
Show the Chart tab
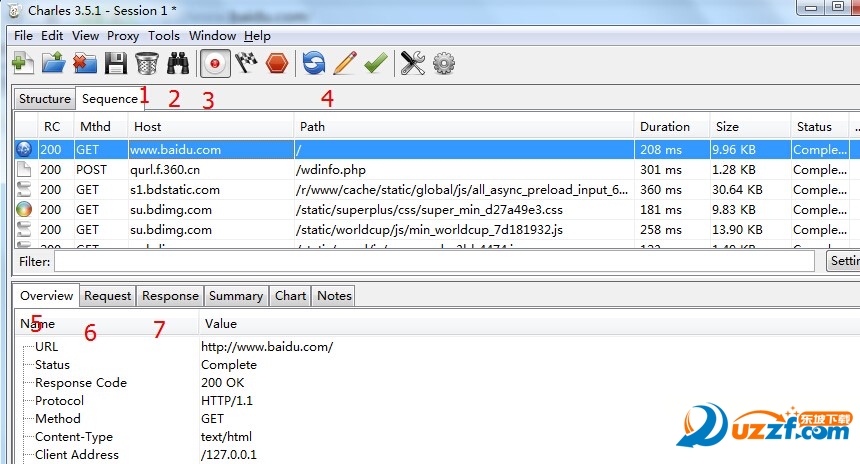click(290, 296)
